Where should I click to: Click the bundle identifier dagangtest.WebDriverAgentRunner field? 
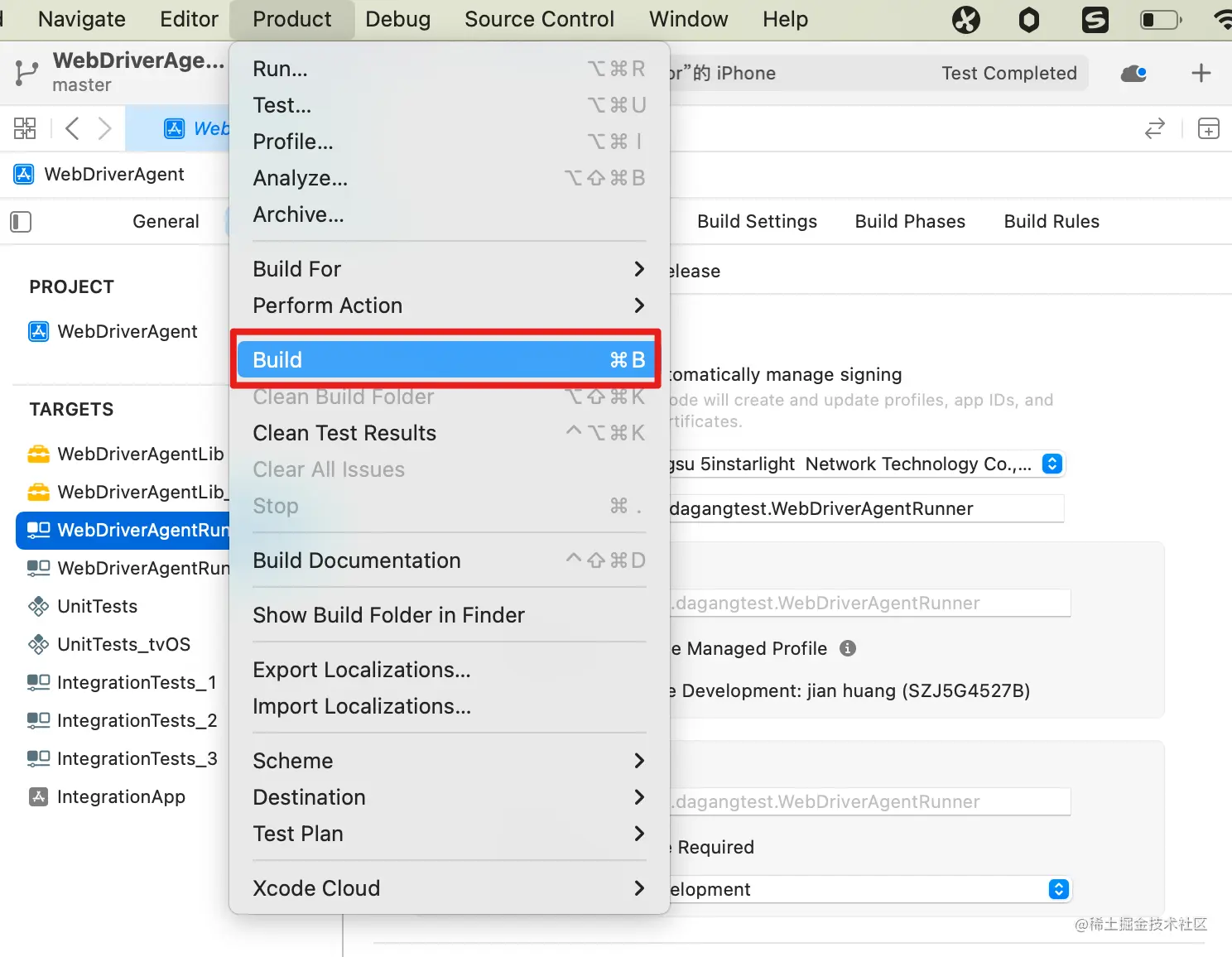(x=866, y=508)
